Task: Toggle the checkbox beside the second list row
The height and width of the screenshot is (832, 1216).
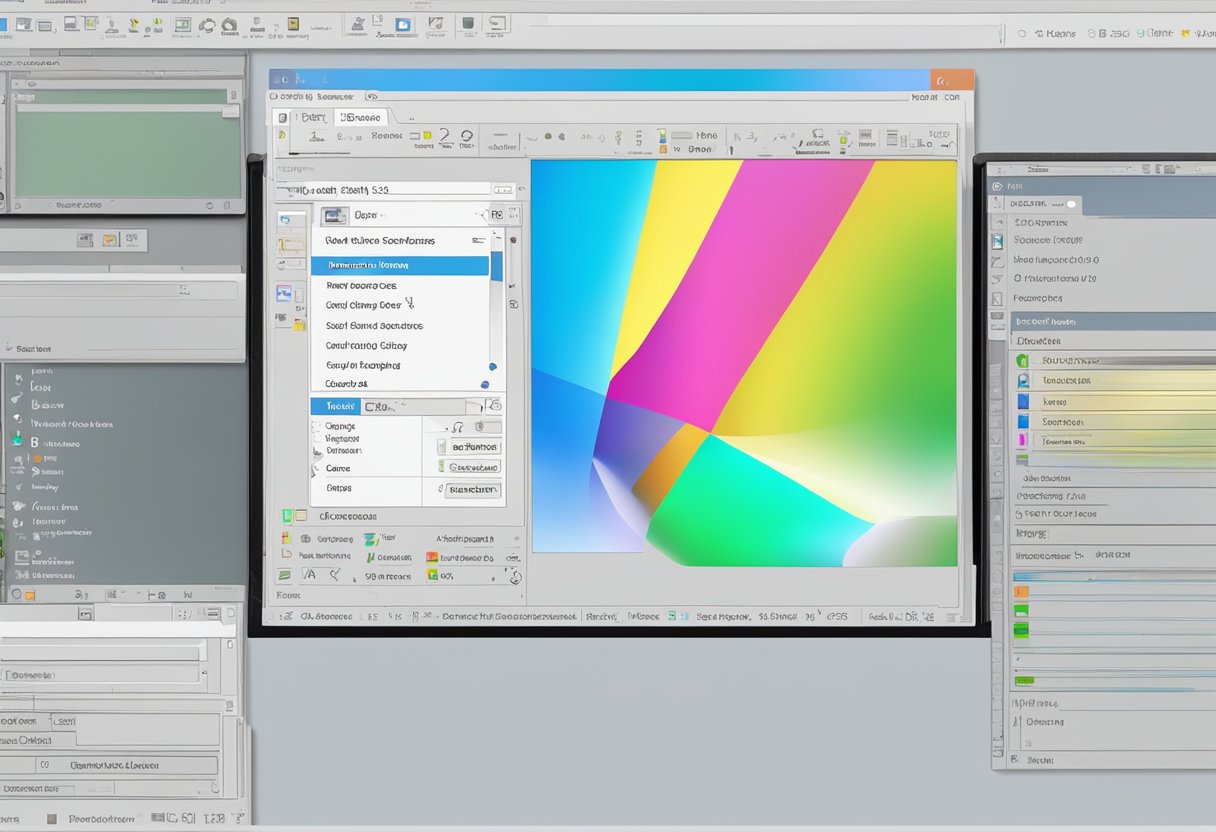Action: tap(317, 438)
